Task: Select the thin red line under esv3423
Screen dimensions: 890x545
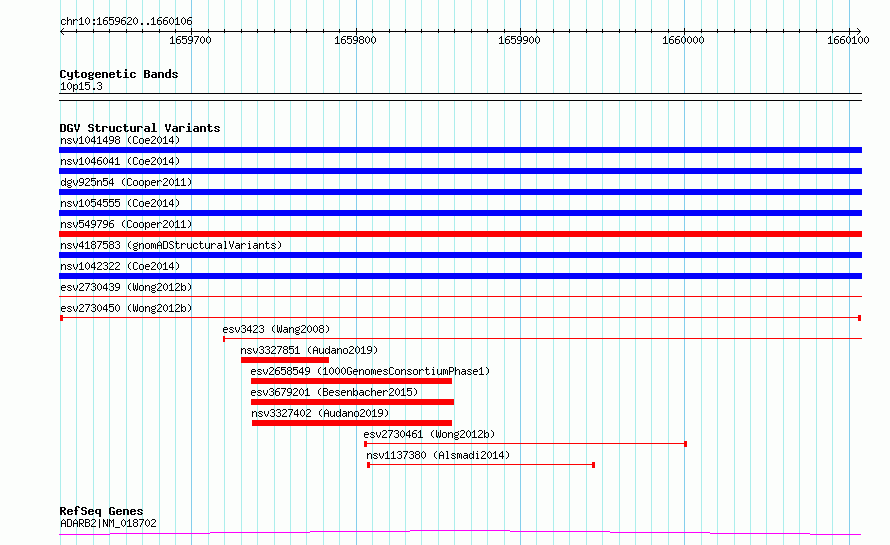Action: click(542, 339)
